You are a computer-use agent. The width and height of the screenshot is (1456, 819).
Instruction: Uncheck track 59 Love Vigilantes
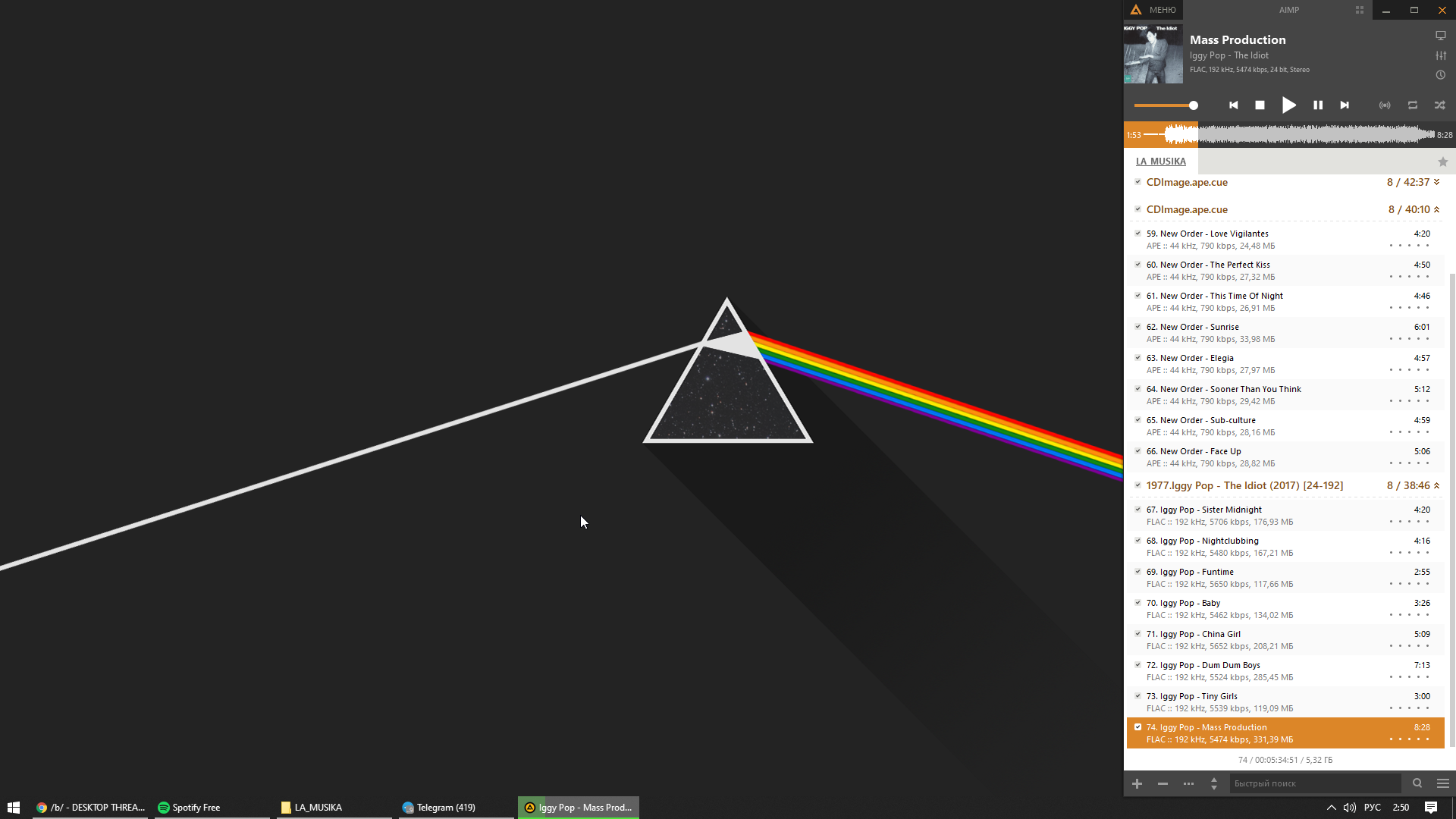coord(1137,234)
